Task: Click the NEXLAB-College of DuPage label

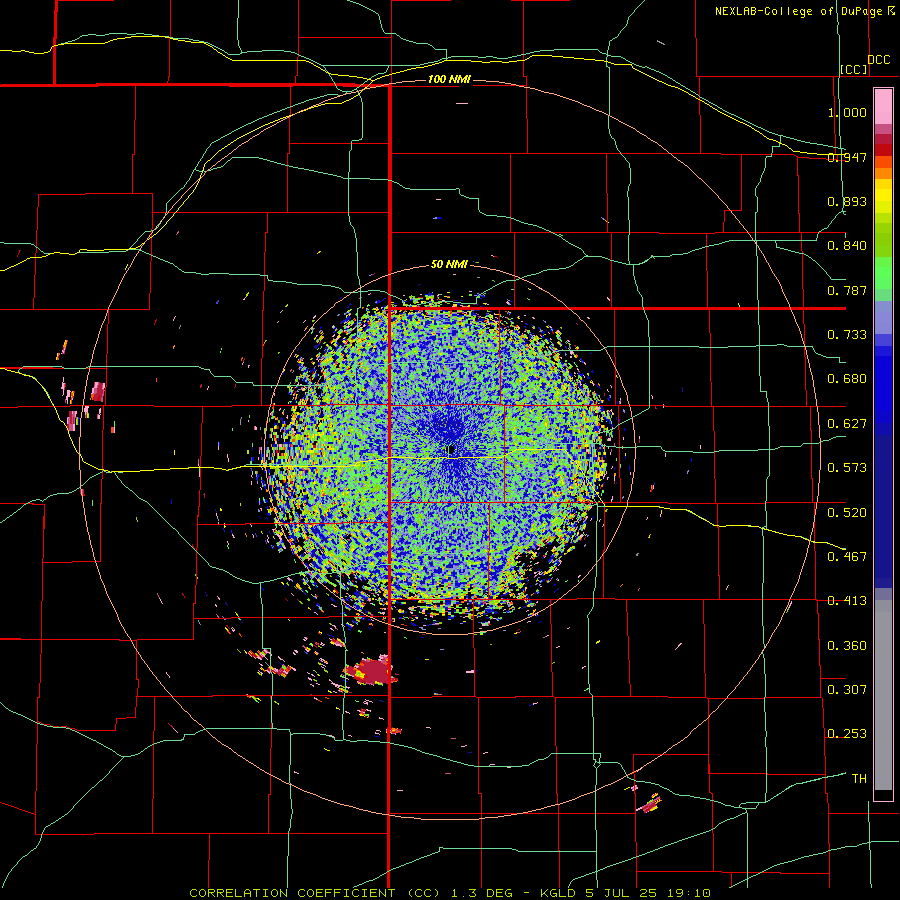Action: [798, 11]
